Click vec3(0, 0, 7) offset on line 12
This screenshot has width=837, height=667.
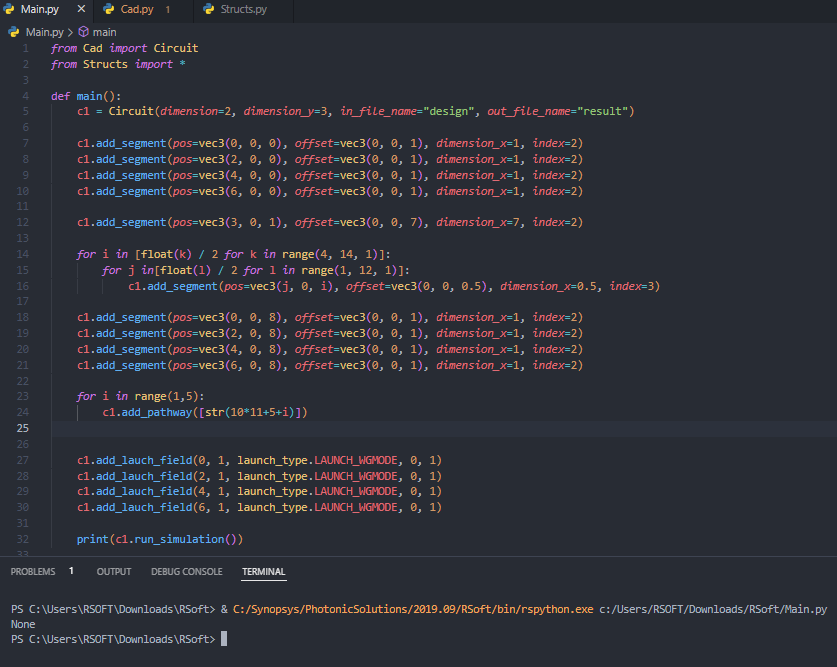pyautogui.click(x=381, y=222)
